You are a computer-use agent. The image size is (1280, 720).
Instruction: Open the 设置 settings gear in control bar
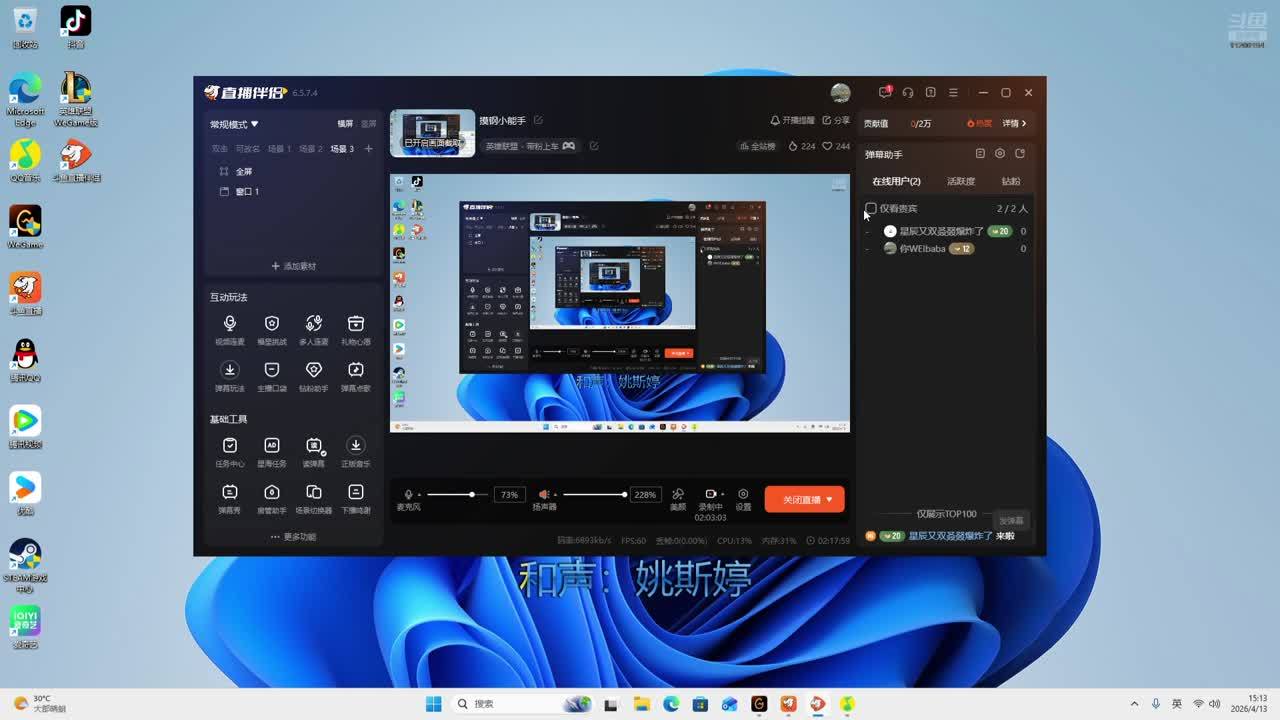pyautogui.click(x=743, y=494)
